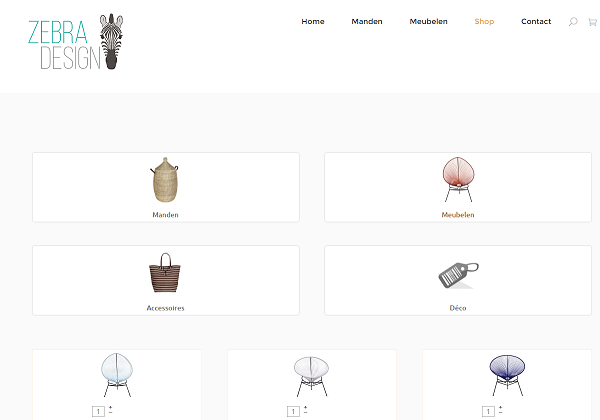
Task: Click the red chair image for Meubelen
Action: tap(458, 179)
